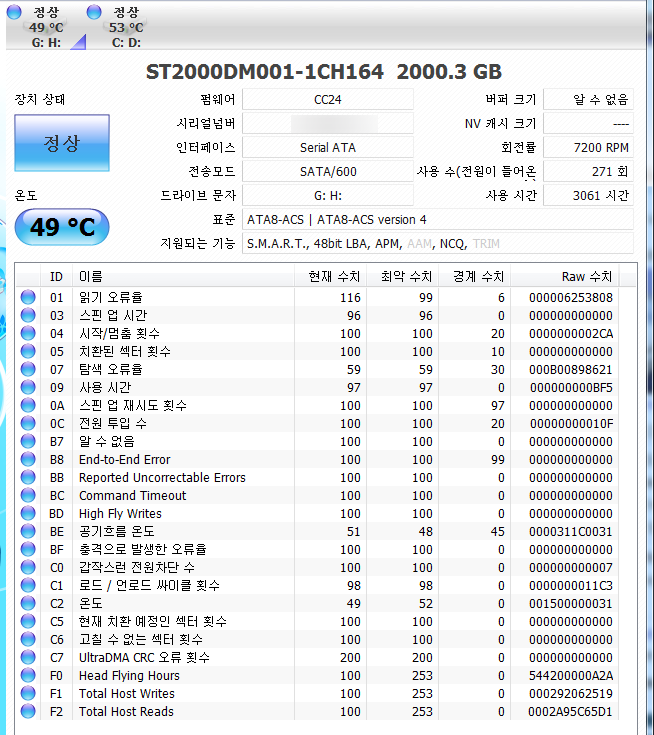Click the 현재 수치 column header

coord(331,277)
